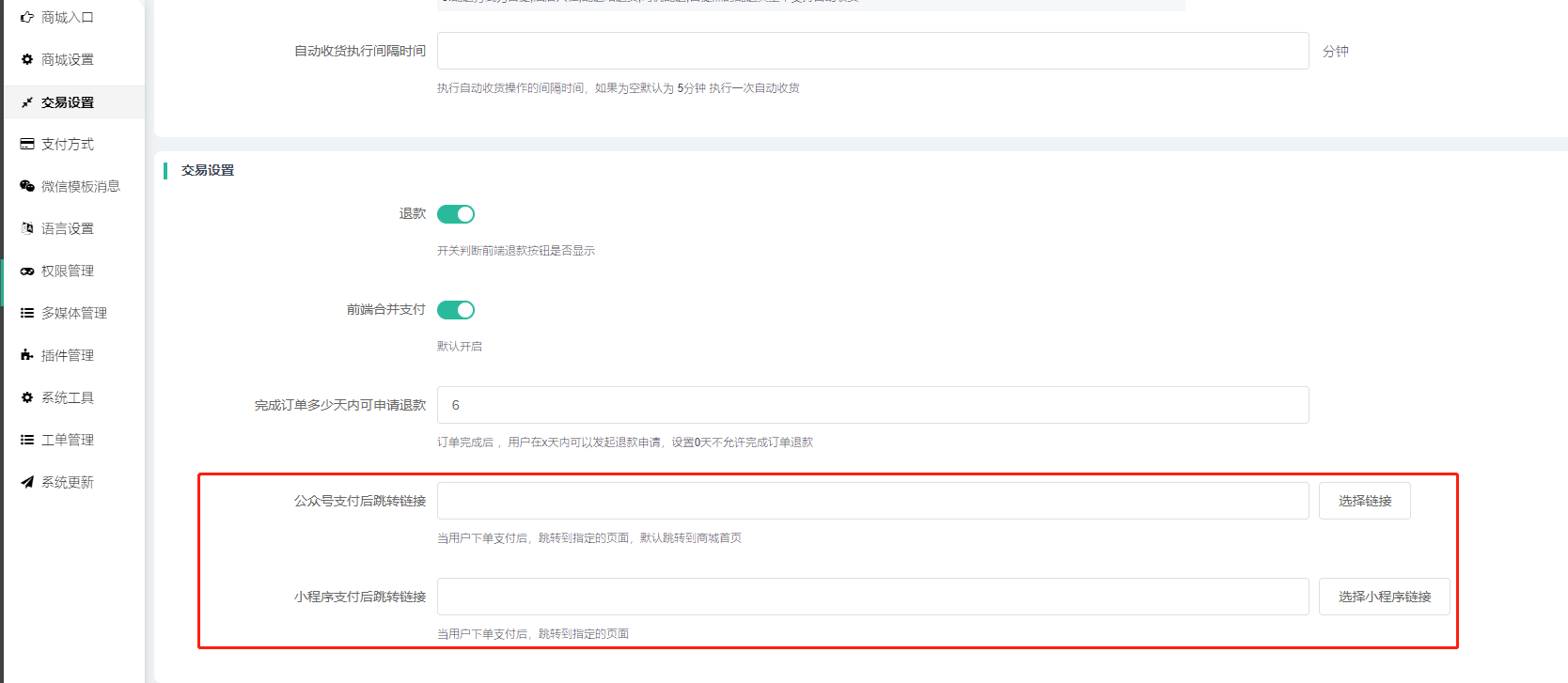The height and width of the screenshot is (683, 1568).
Task: Click the 小程序支付后跳转链接 field label
Action: [360, 597]
